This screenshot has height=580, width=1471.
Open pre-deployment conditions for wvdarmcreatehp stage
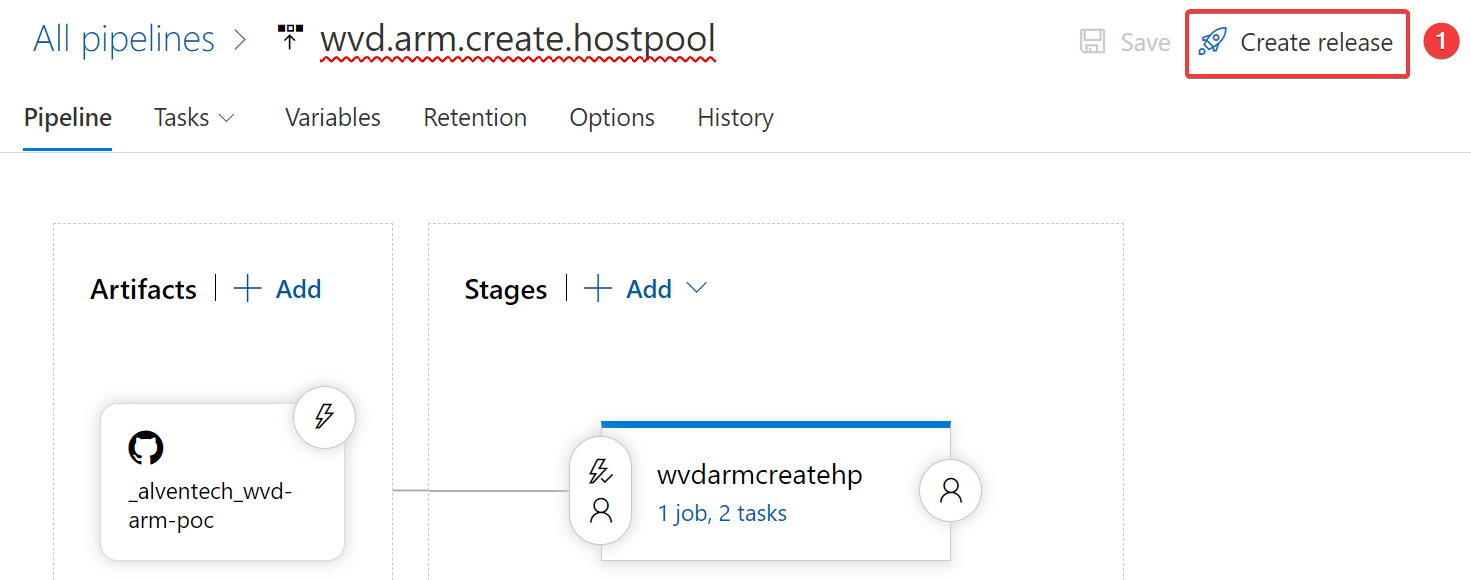[x=600, y=491]
